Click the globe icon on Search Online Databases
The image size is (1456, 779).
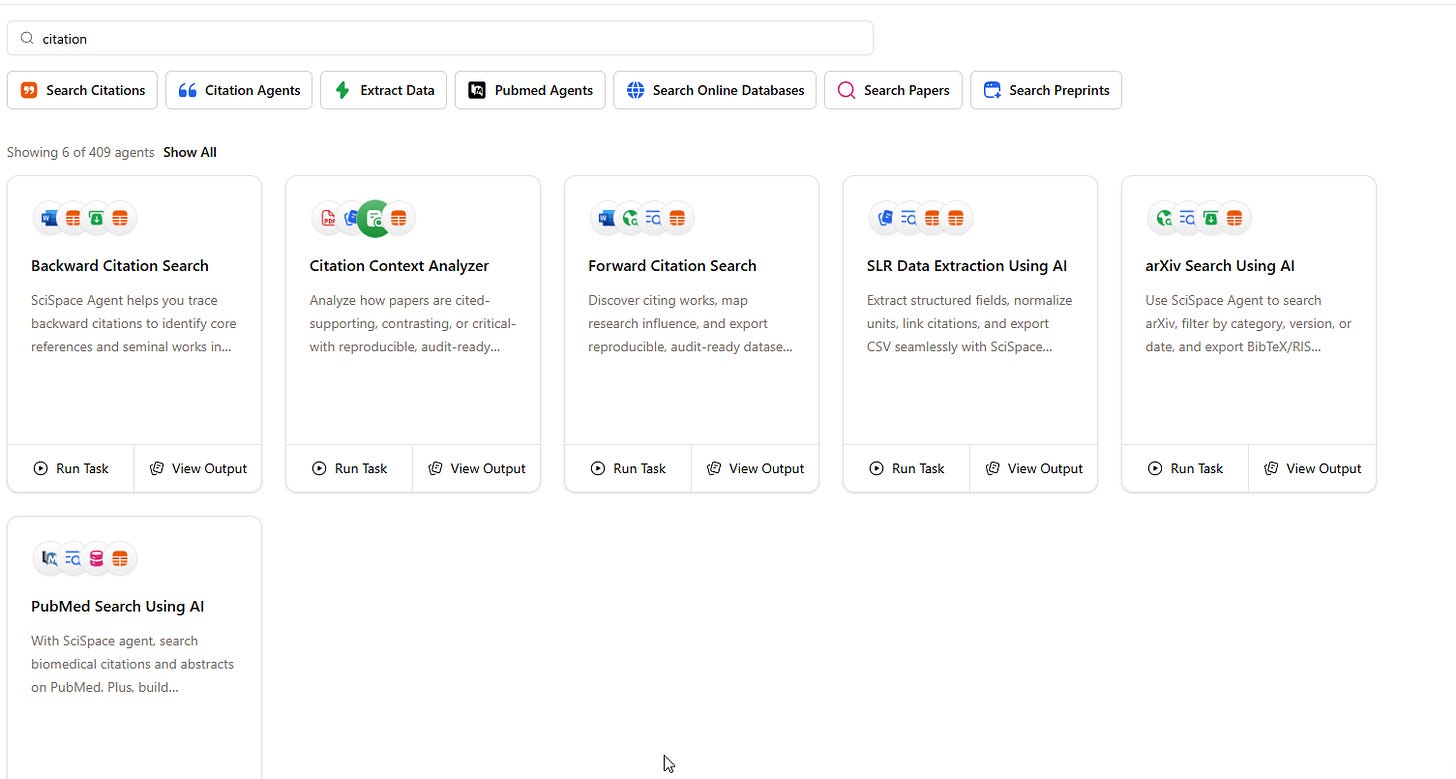(x=635, y=90)
